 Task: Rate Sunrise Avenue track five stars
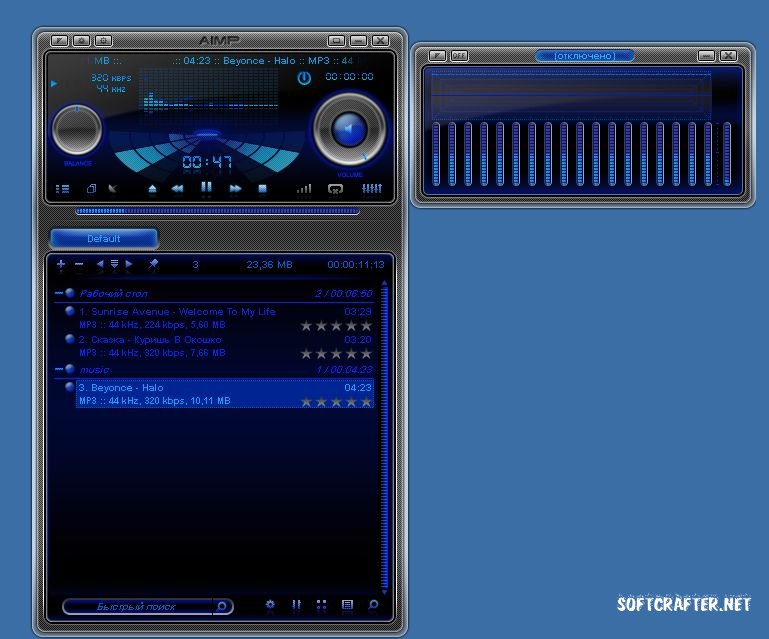(366, 326)
